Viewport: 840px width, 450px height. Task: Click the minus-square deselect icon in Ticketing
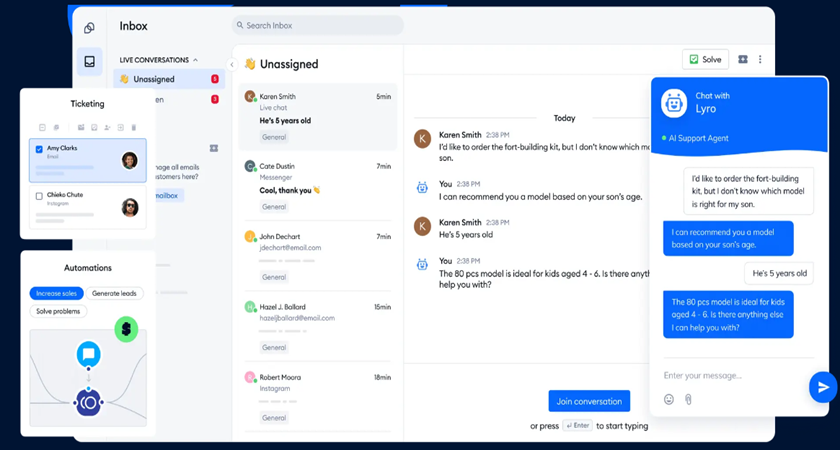[x=42, y=128]
